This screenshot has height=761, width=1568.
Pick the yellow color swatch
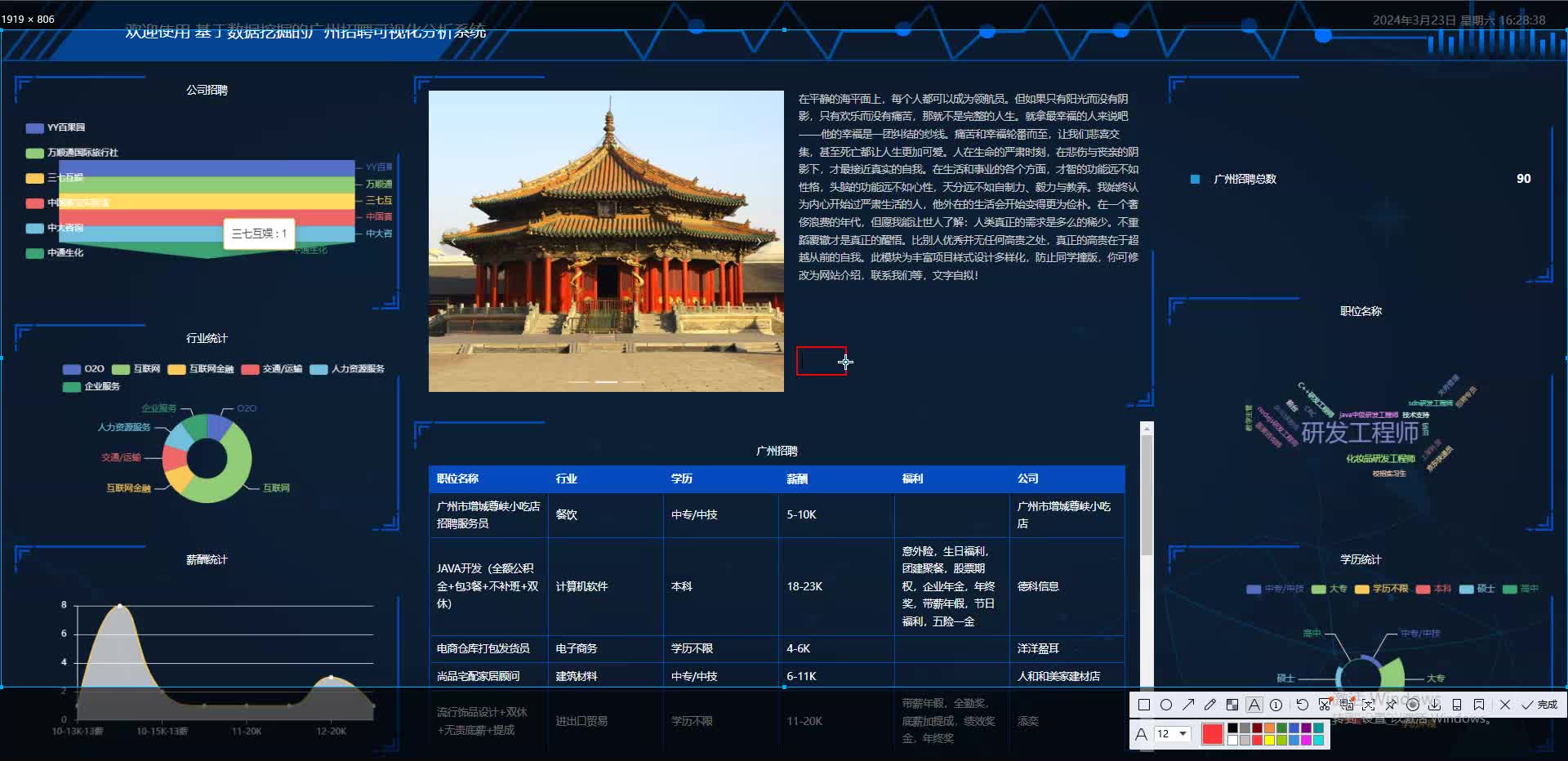pyautogui.click(x=1269, y=740)
